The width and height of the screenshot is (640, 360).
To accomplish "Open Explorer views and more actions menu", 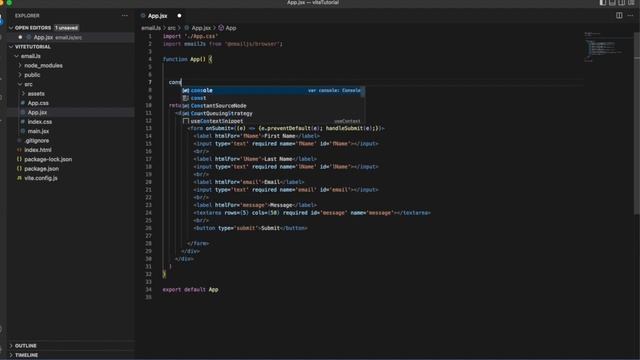I will point(124,16).
